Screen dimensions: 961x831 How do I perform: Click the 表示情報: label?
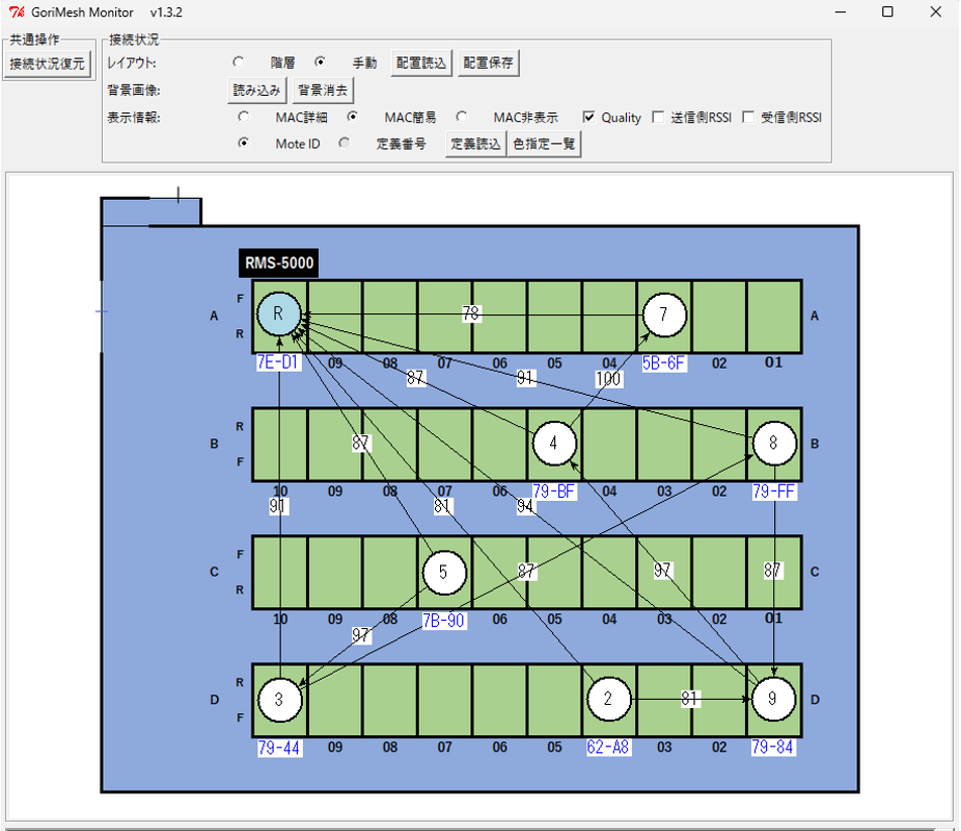pos(134,117)
